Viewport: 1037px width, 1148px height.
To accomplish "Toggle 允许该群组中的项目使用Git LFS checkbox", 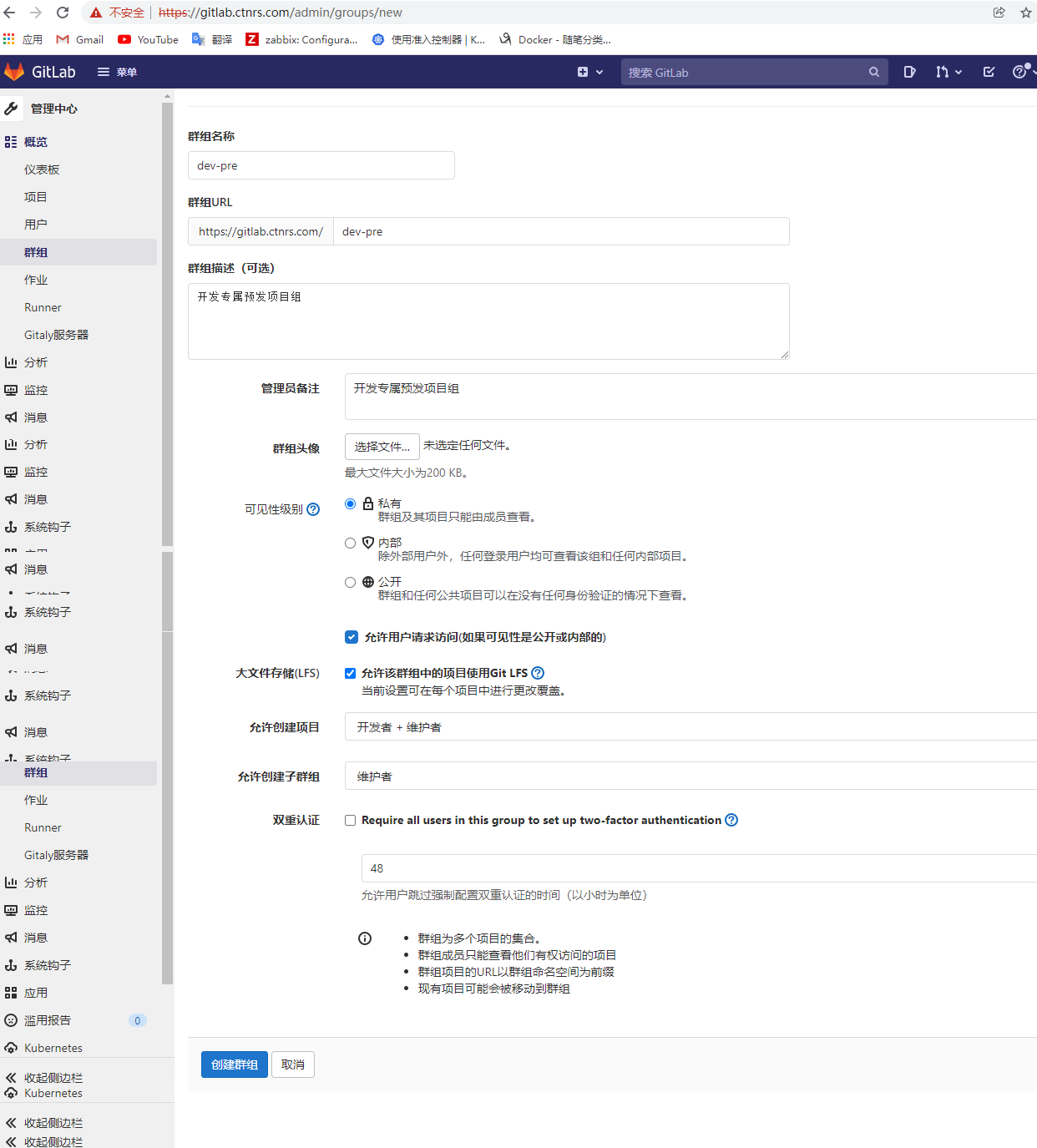I will (351, 673).
